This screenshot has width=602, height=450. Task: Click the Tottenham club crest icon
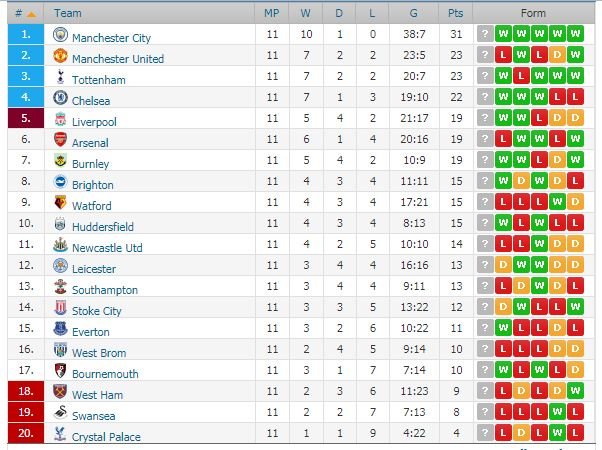[x=60, y=77]
